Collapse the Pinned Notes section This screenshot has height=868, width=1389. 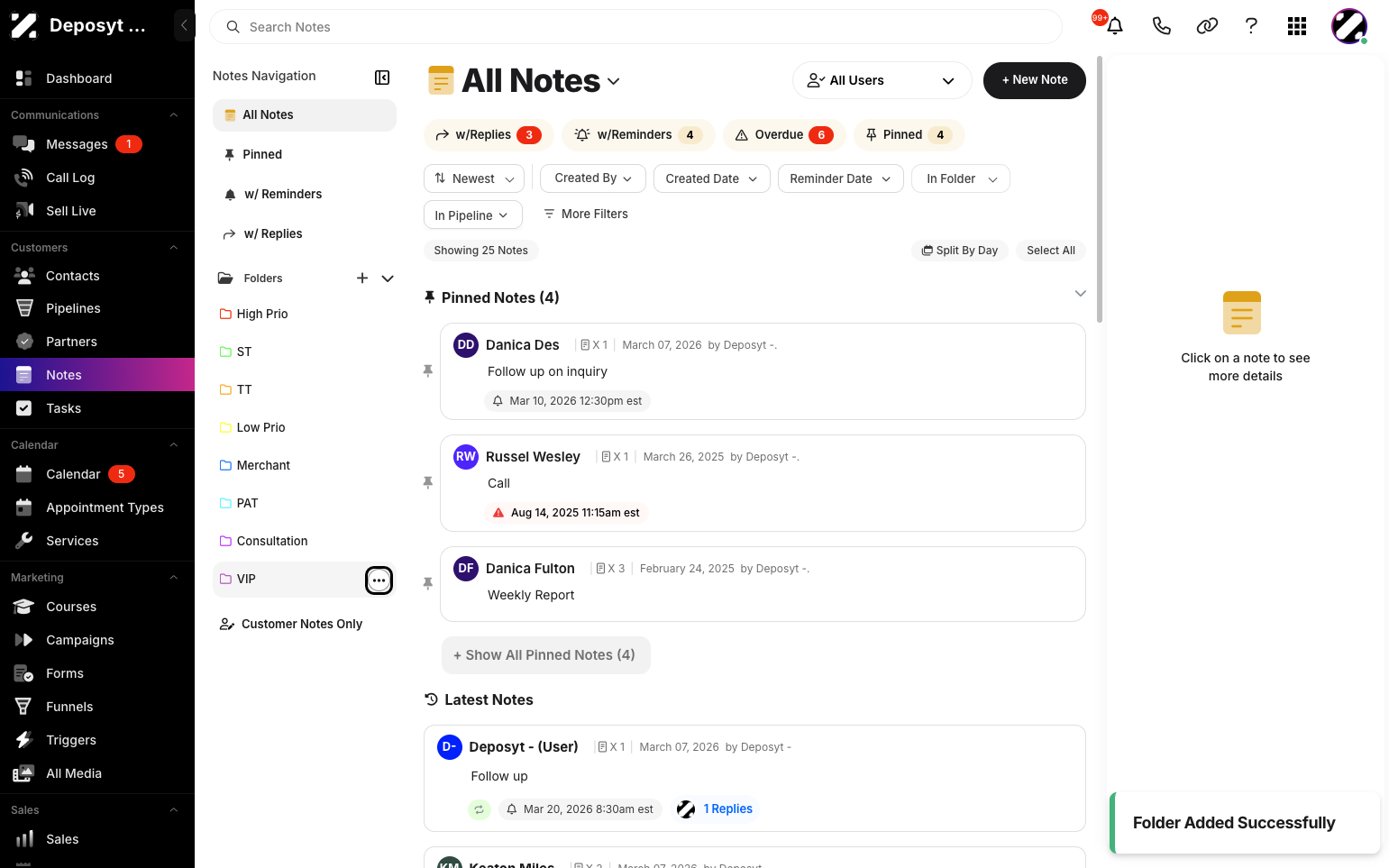click(1080, 294)
